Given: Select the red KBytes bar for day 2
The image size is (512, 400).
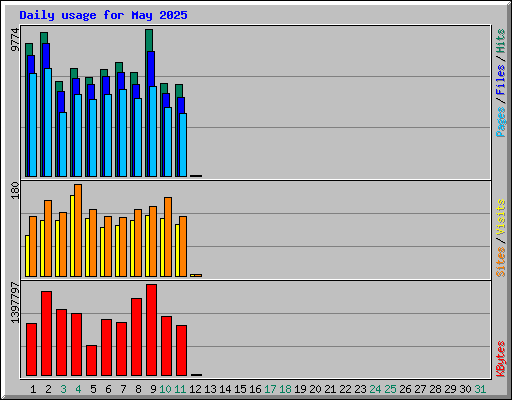Looking at the screenshot, I should coord(46,334).
